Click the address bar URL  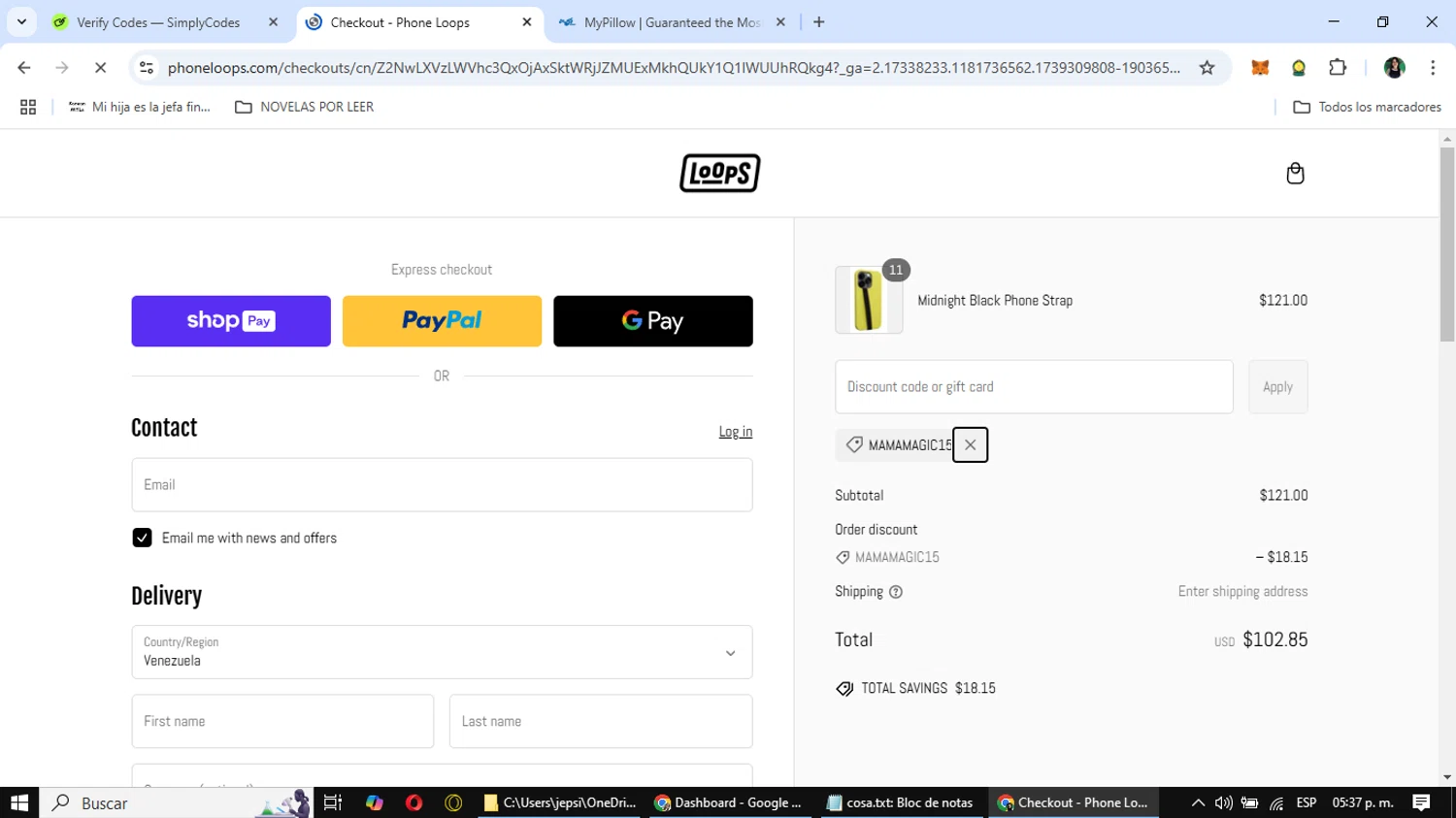tap(674, 68)
